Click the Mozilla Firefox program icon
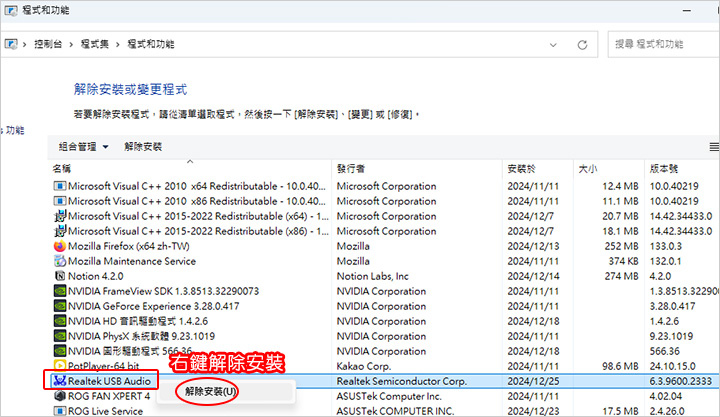 [x=60, y=246]
